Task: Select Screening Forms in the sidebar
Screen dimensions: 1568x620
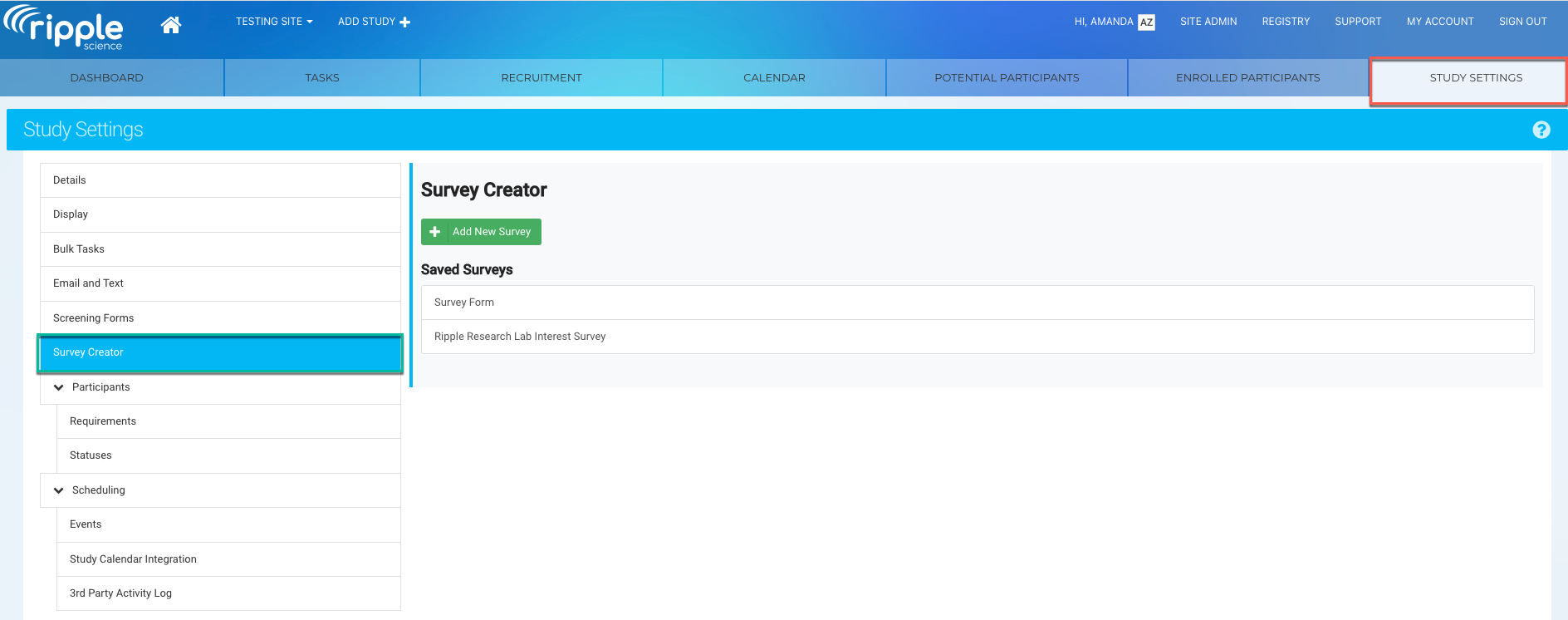Action: coord(93,318)
